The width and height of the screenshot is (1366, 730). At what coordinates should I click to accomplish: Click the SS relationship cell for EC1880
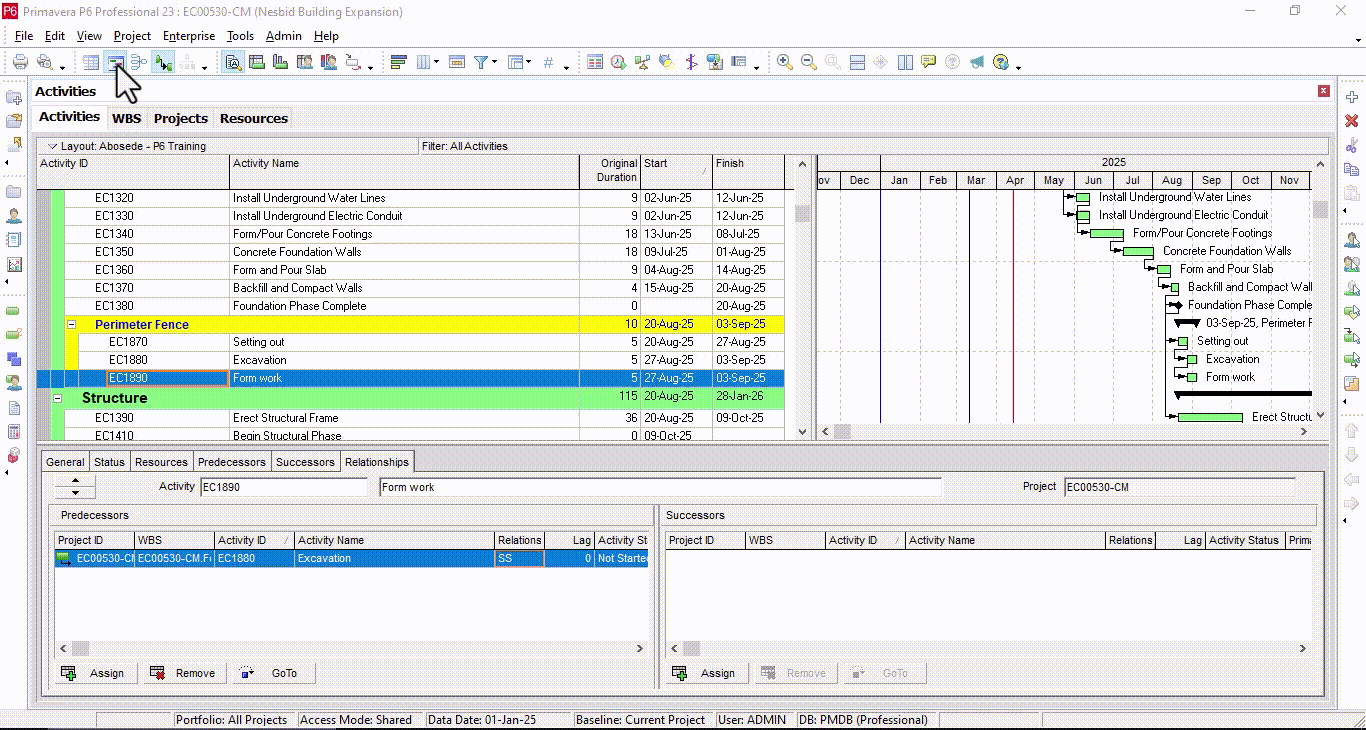pos(519,558)
